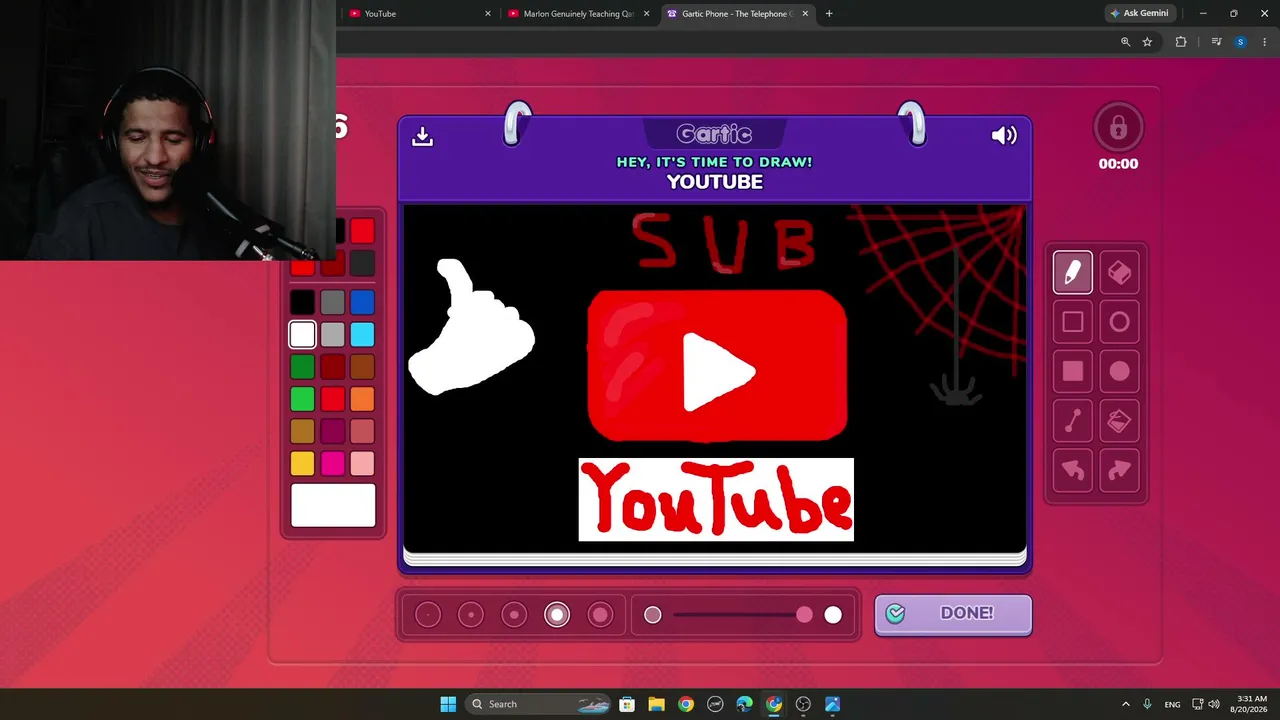Open the Chrome media controls
The width and height of the screenshot is (1280, 720).
tap(1216, 42)
